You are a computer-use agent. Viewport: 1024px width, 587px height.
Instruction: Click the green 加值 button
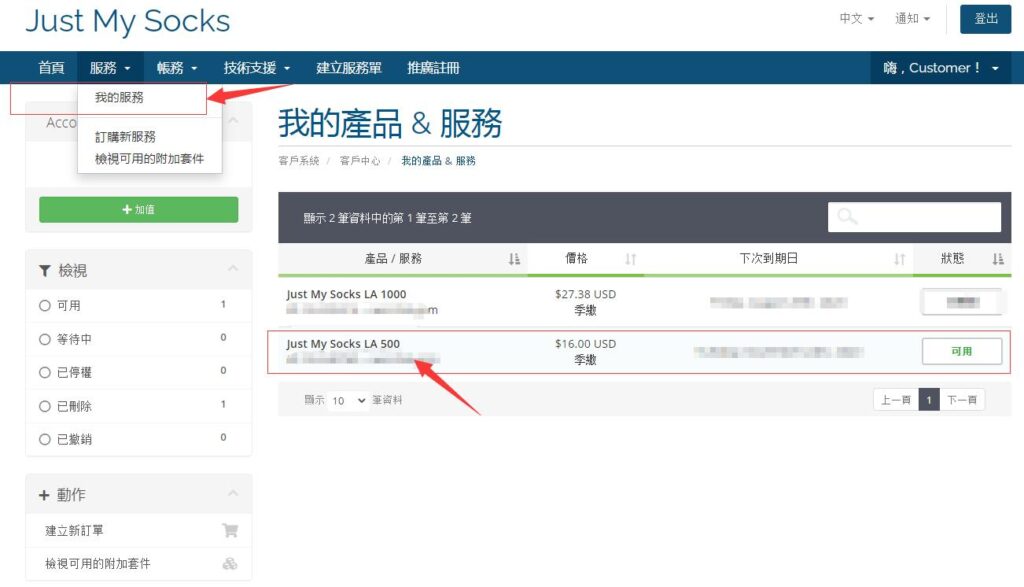click(138, 210)
